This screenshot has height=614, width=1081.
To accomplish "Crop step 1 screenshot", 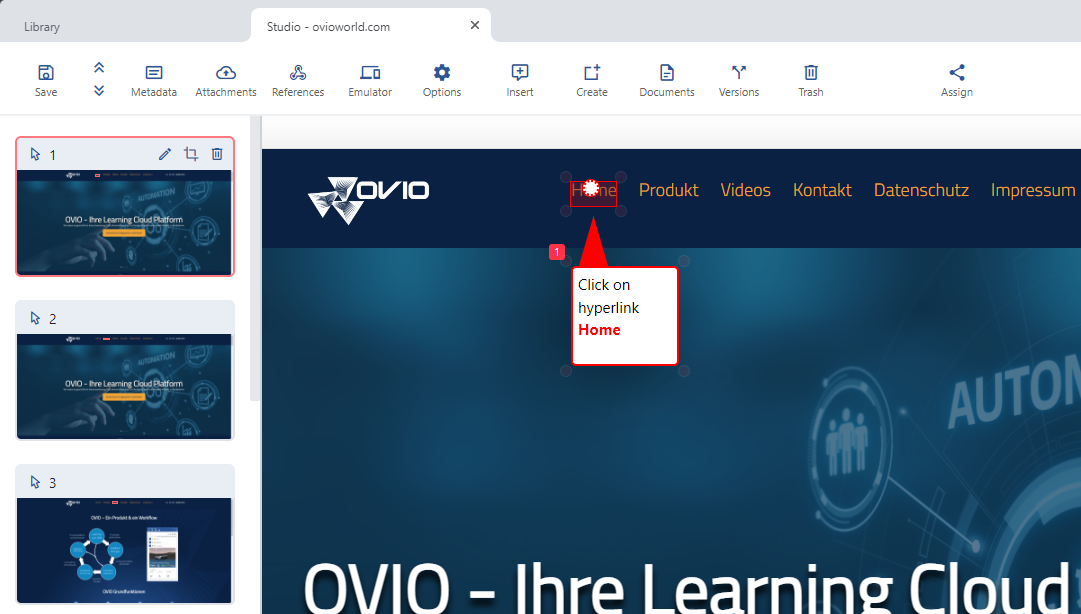I will pyautogui.click(x=191, y=154).
